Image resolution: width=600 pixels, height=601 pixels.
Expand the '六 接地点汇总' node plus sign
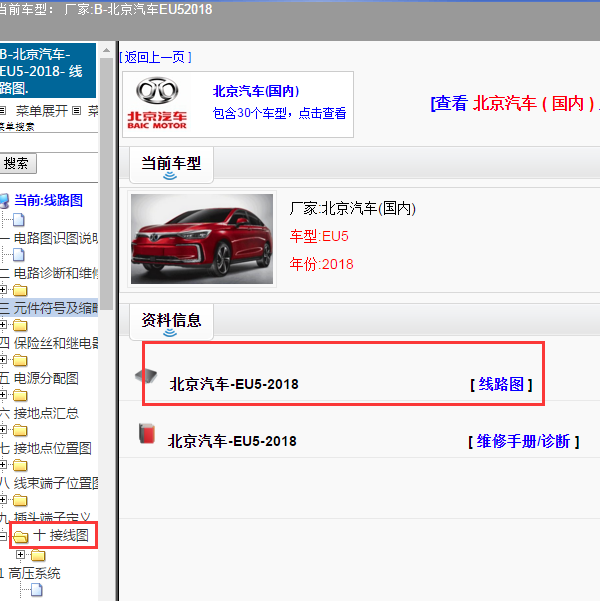click(3, 394)
